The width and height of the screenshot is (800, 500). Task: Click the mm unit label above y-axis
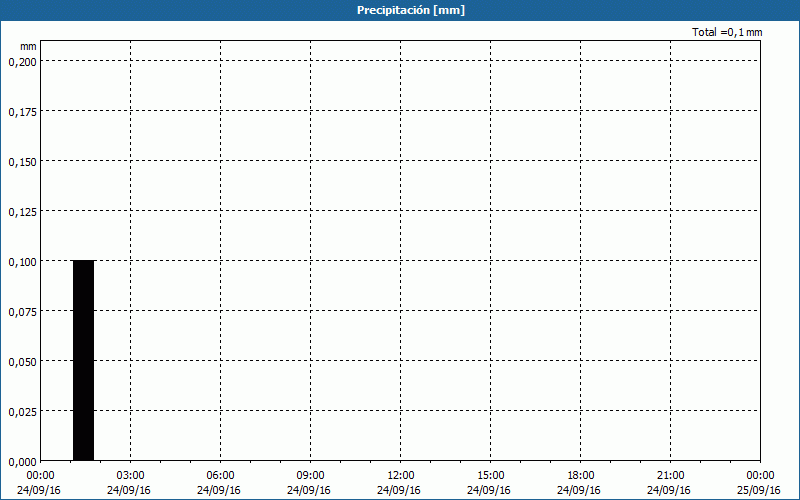28,46
